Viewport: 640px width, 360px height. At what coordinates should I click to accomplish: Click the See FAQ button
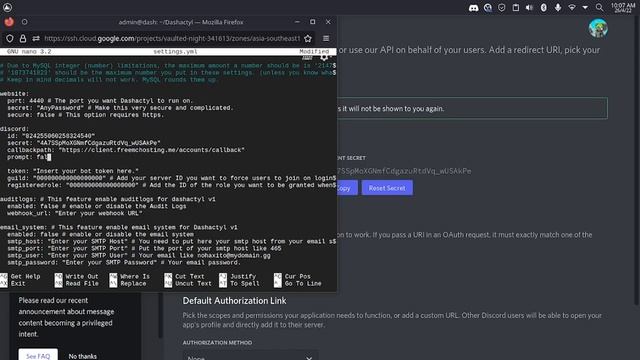[x=38, y=355]
